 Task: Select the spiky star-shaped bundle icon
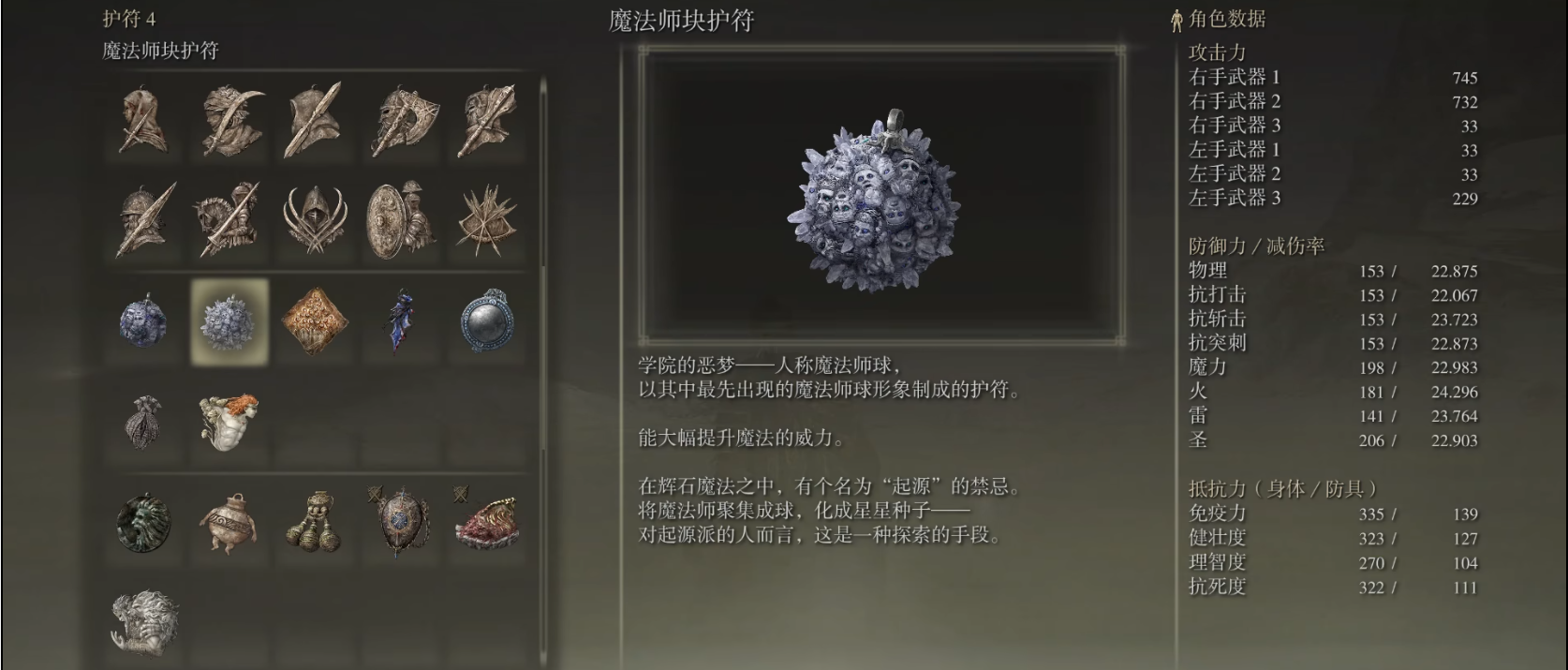click(487, 220)
